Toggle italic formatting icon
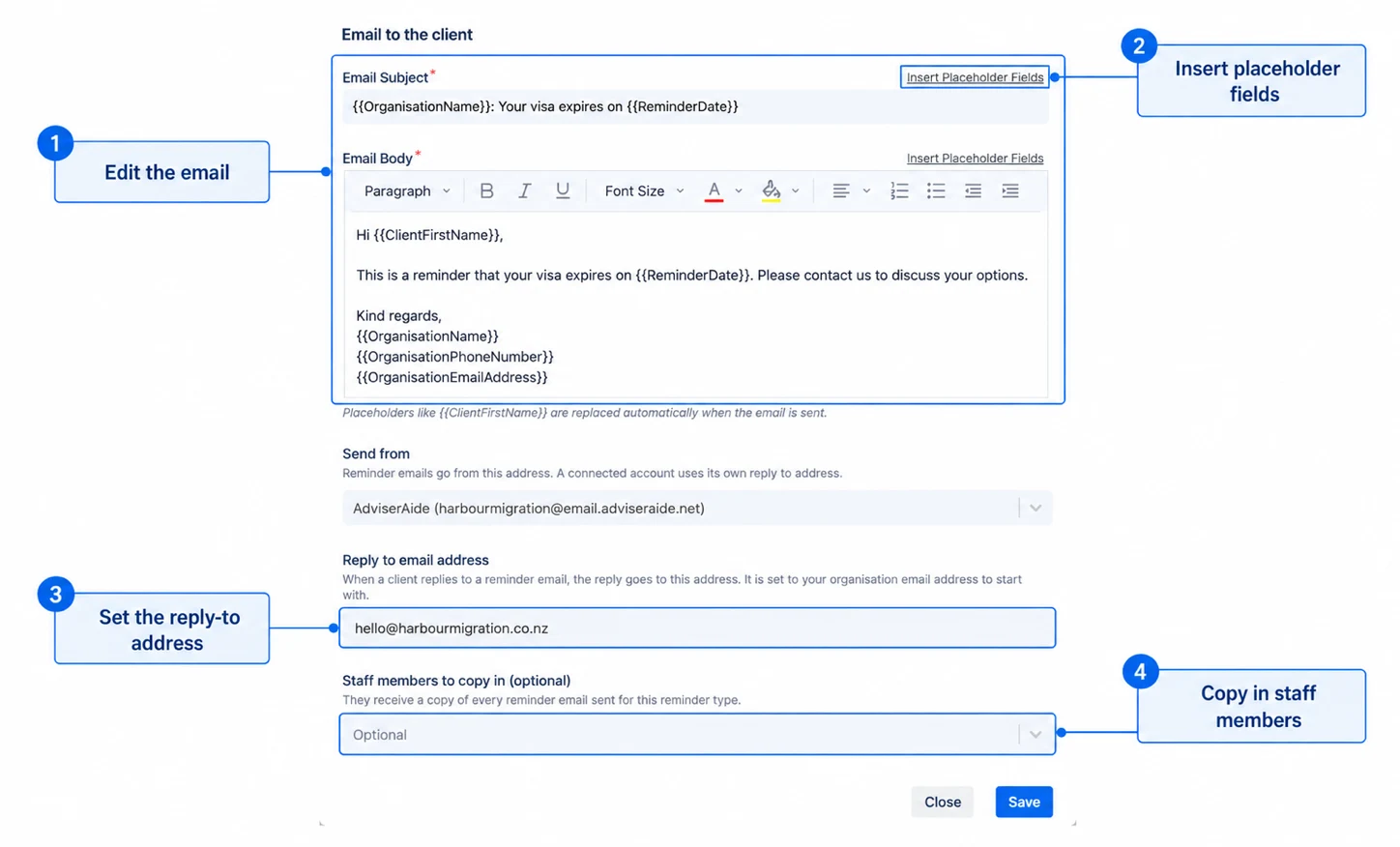This screenshot has width=1400, height=847. 524,191
